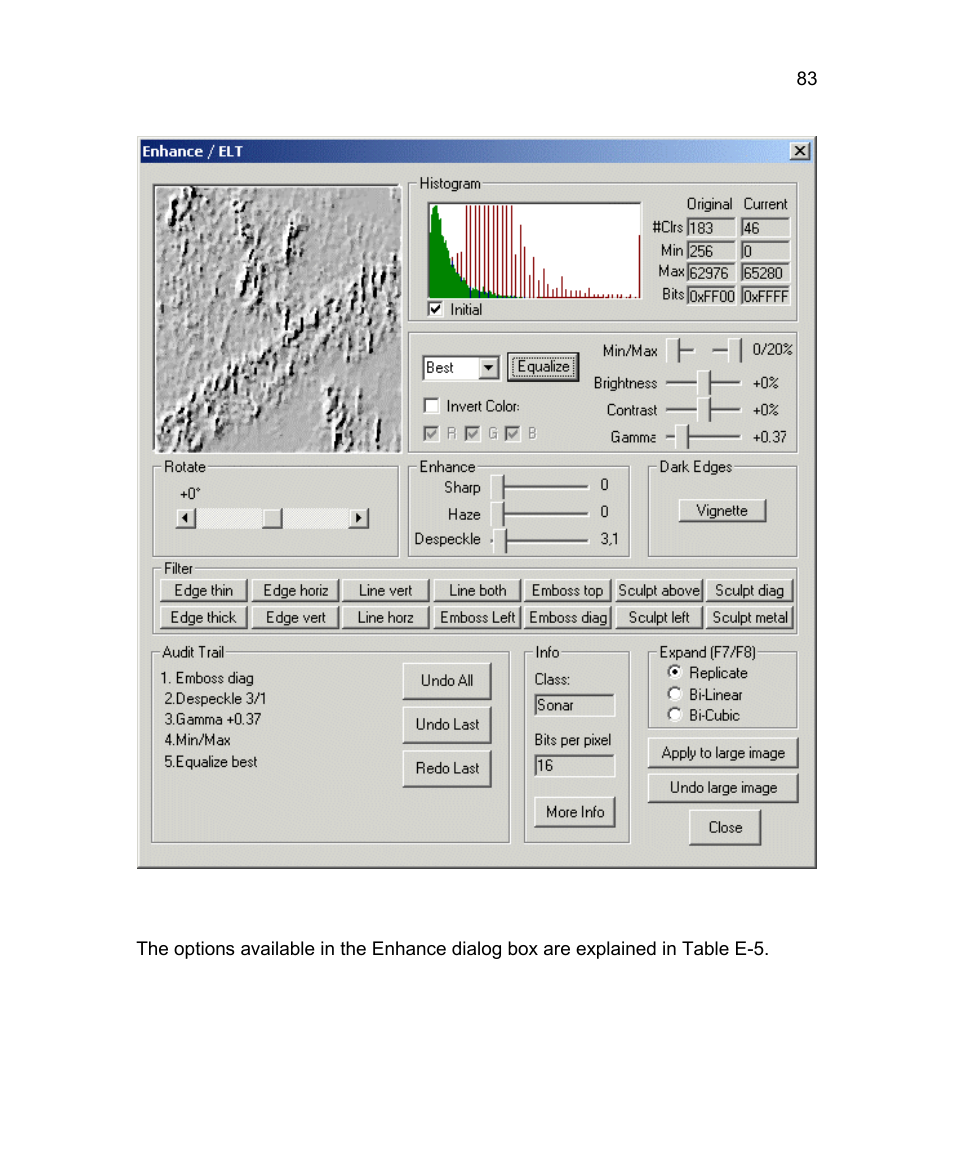Apply the Sculpt metal filter
954x1159 pixels.
coord(749,617)
